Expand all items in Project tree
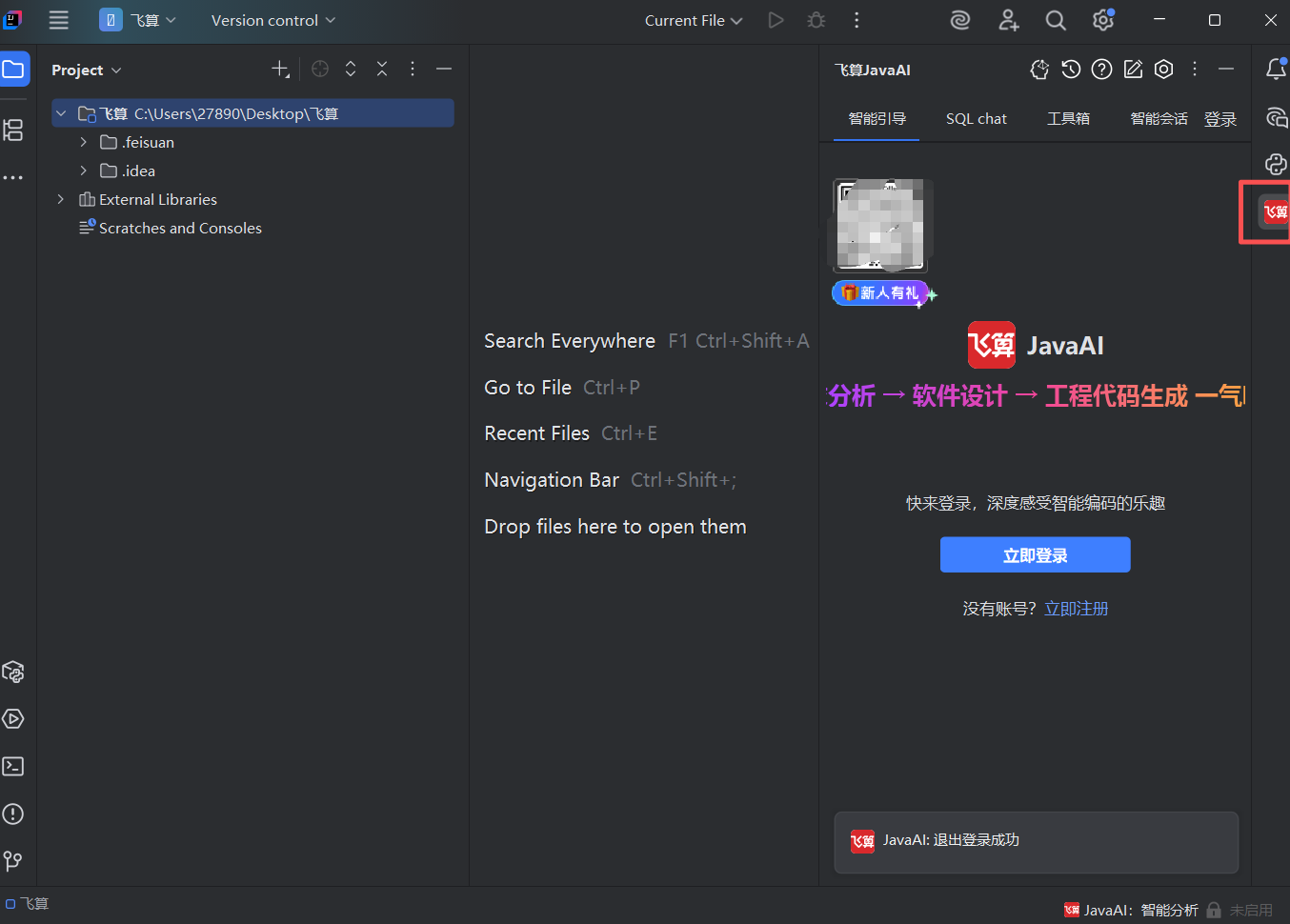The width and height of the screenshot is (1290, 924). coord(351,70)
